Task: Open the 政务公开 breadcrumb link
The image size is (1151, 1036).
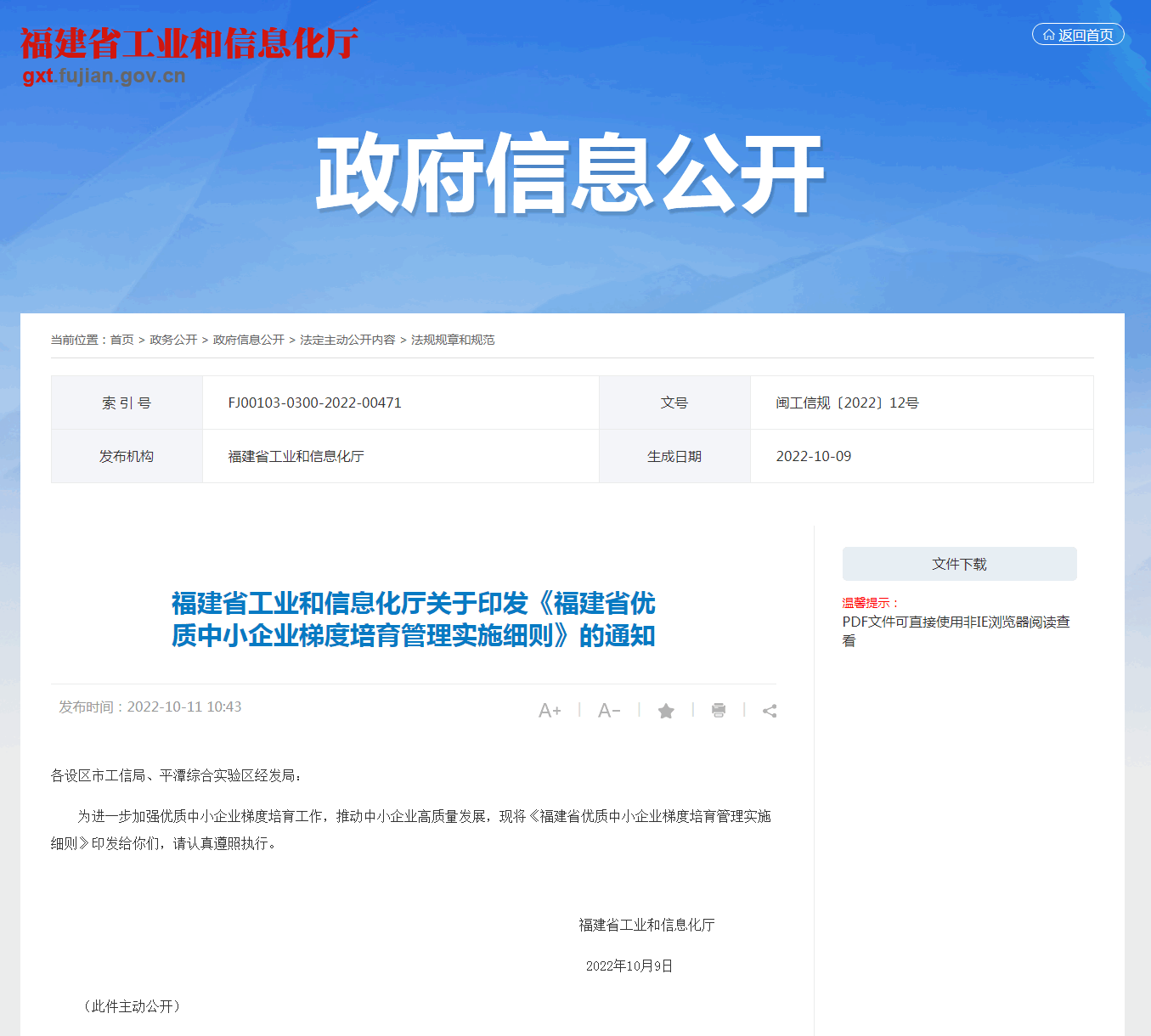Action: pos(173,340)
